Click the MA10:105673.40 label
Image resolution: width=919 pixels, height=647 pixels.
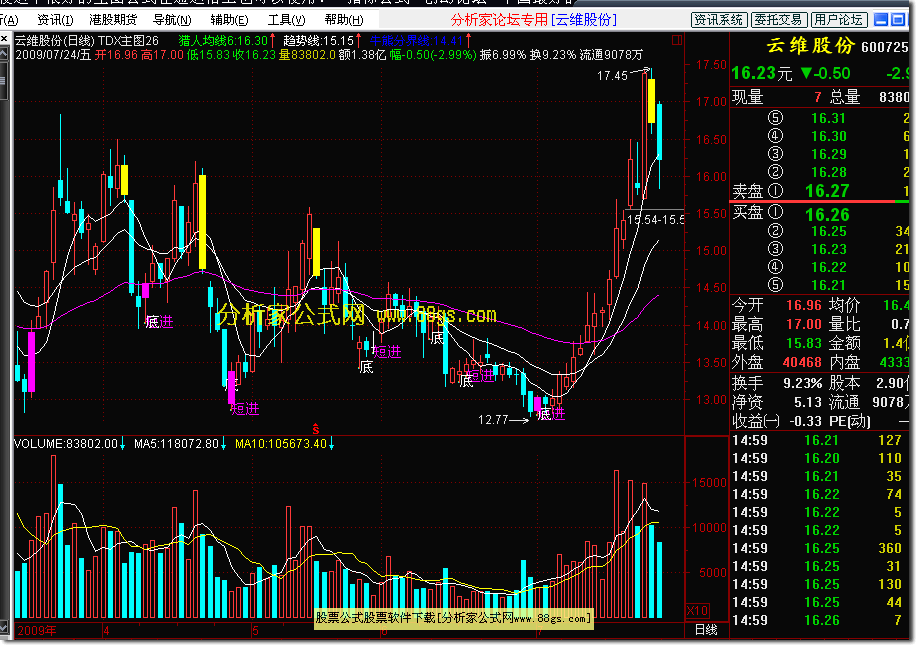pos(281,444)
